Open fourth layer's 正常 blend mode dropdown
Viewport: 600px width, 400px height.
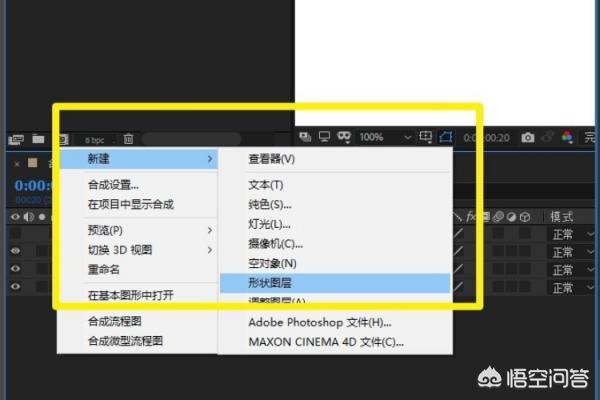[x=573, y=287]
